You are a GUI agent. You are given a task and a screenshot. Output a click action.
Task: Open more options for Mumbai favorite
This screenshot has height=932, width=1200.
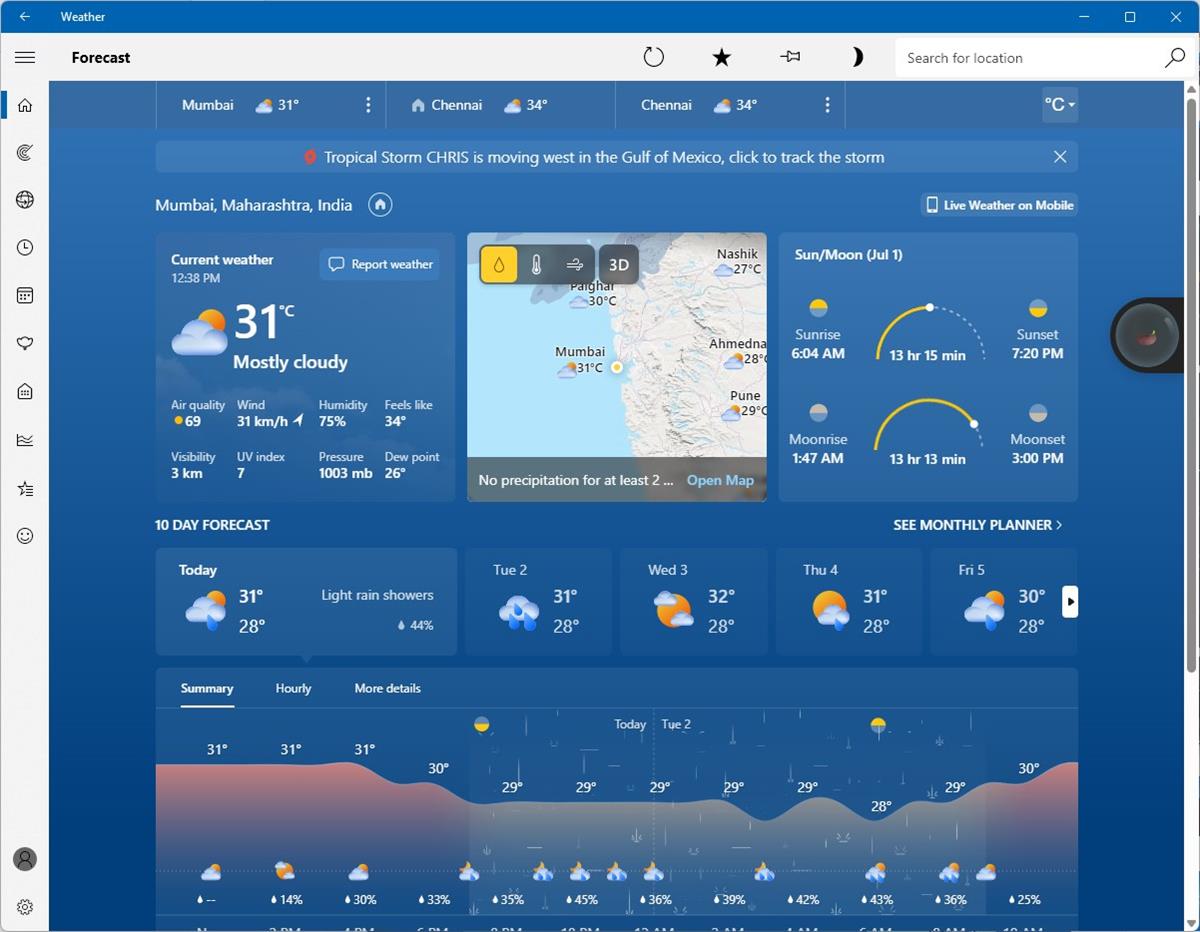368,105
